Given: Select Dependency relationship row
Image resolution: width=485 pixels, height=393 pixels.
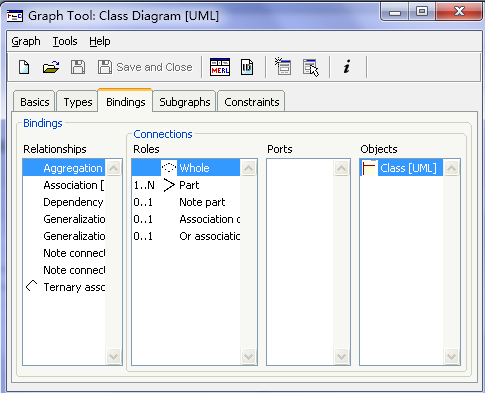Looking at the screenshot, I should pyautogui.click(x=64, y=202).
